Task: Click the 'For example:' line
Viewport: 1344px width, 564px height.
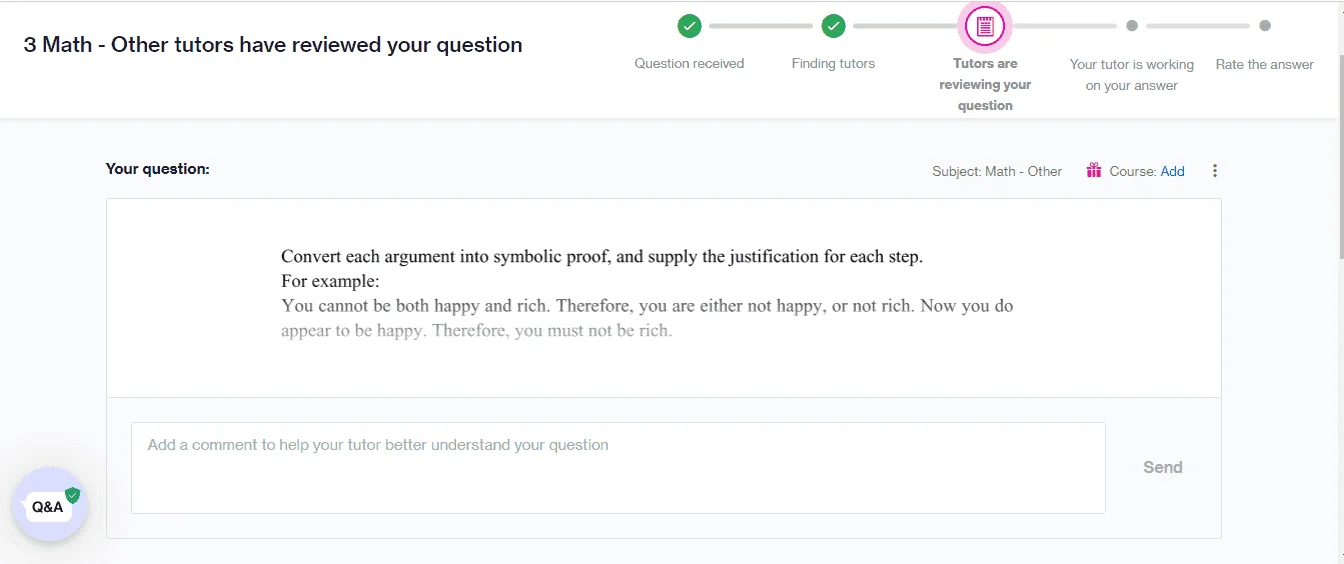Action: [330, 282]
